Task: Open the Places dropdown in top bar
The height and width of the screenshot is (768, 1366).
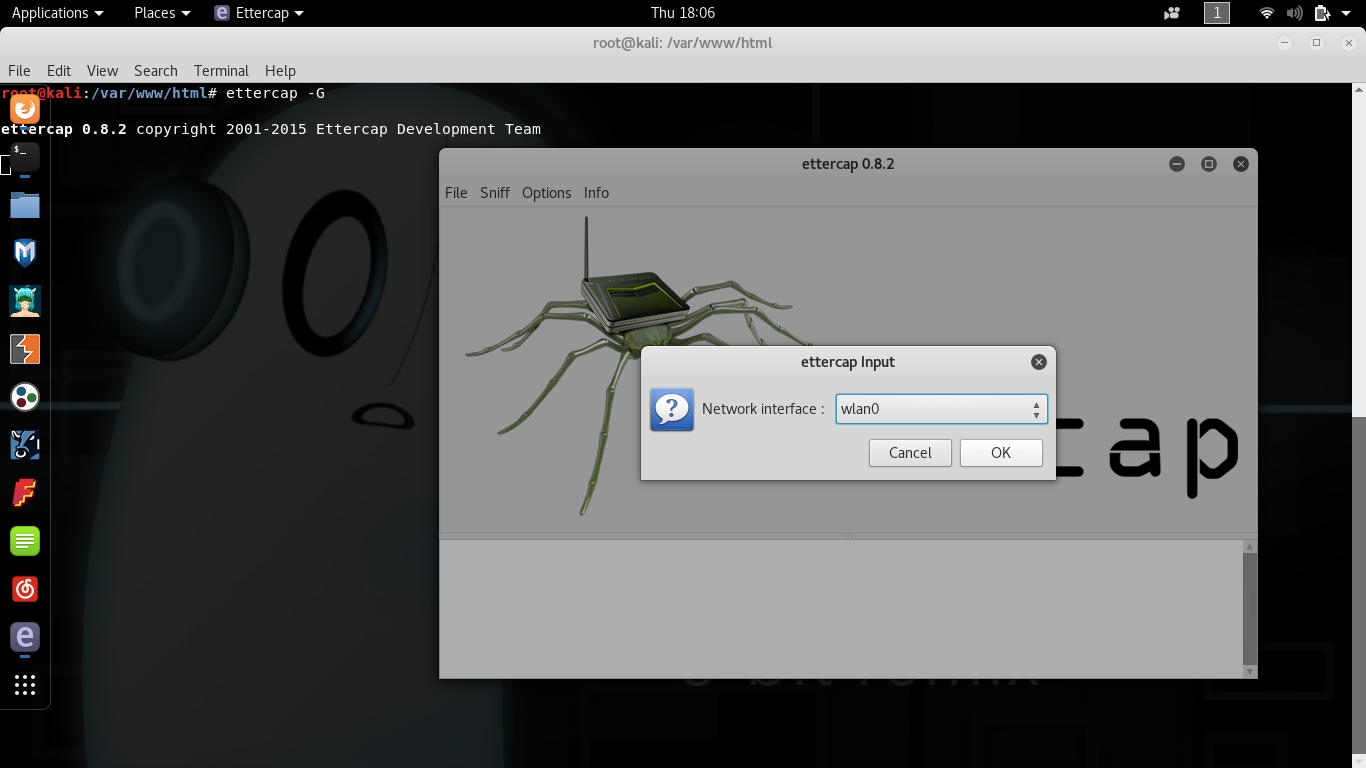Action: (x=162, y=13)
